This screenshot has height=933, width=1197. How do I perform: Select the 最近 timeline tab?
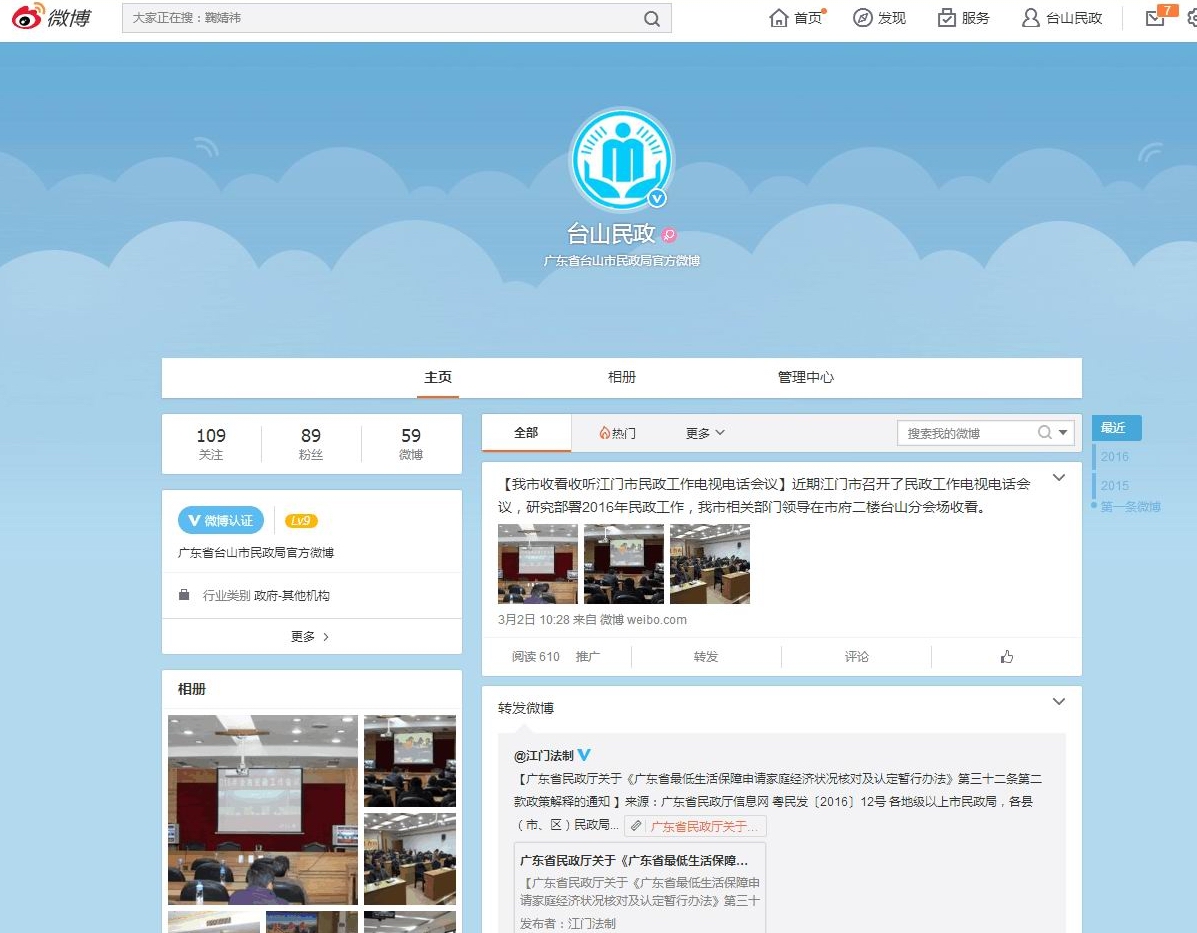[1116, 428]
